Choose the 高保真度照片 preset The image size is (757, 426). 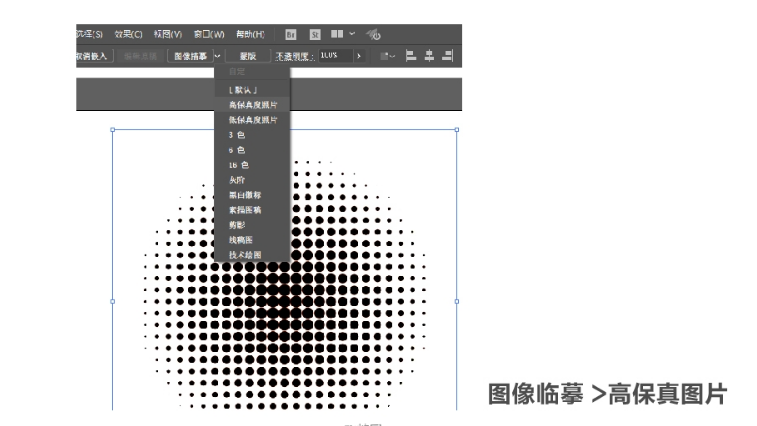point(252,105)
